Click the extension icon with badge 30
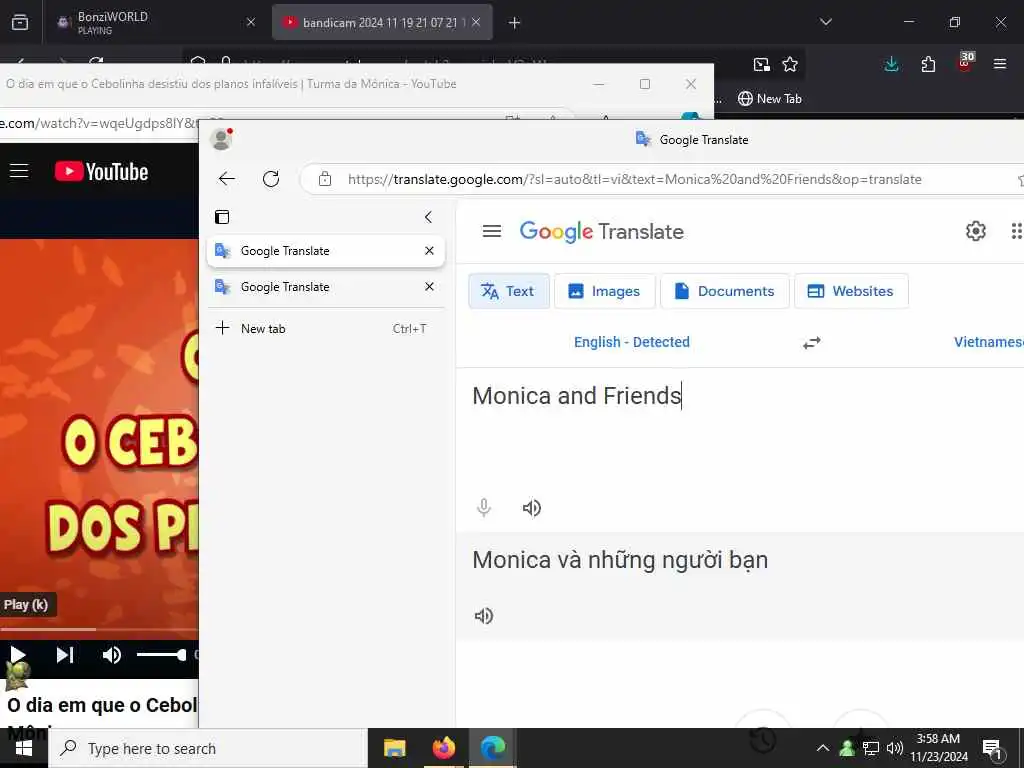This screenshot has height=768, width=1024. coord(965,62)
